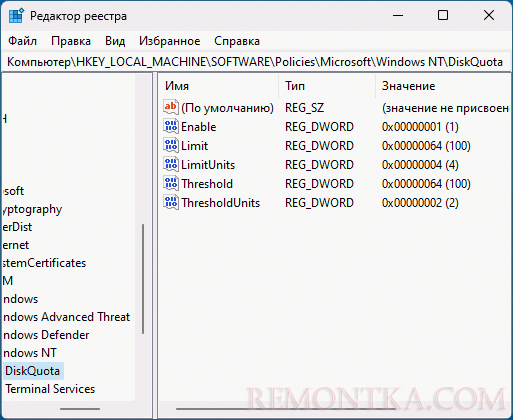Select the Enable DWORD value icon
The width and height of the screenshot is (513, 420).
click(171, 126)
